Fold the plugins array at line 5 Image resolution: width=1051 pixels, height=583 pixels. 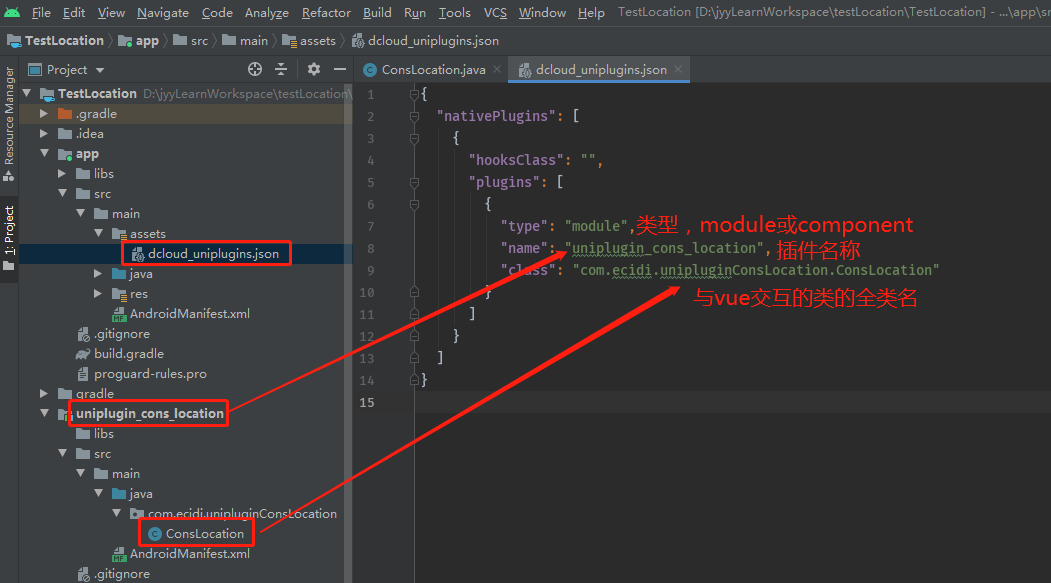click(414, 182)
